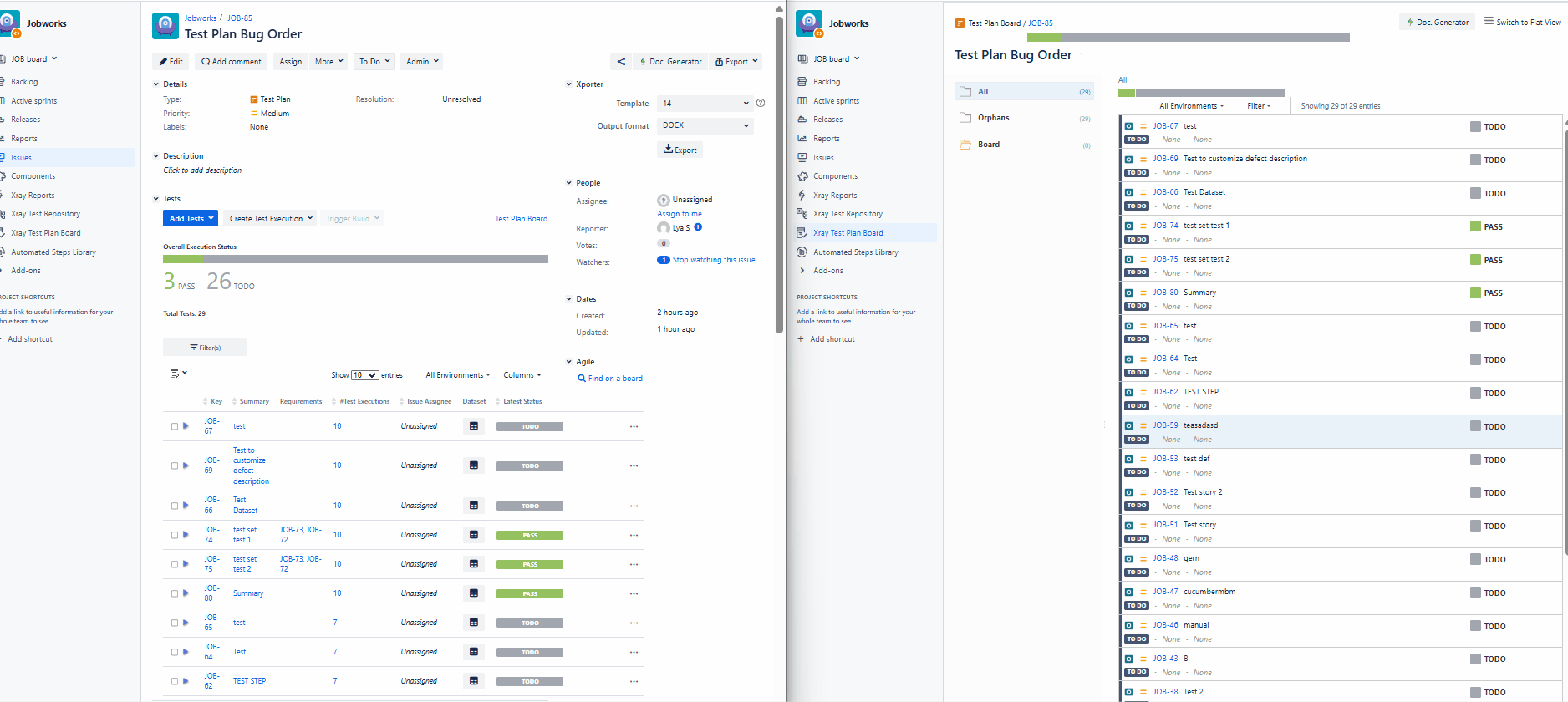Tick the checkbox next to JOB-65
The image size is (1568, 702).
point(175,623)
